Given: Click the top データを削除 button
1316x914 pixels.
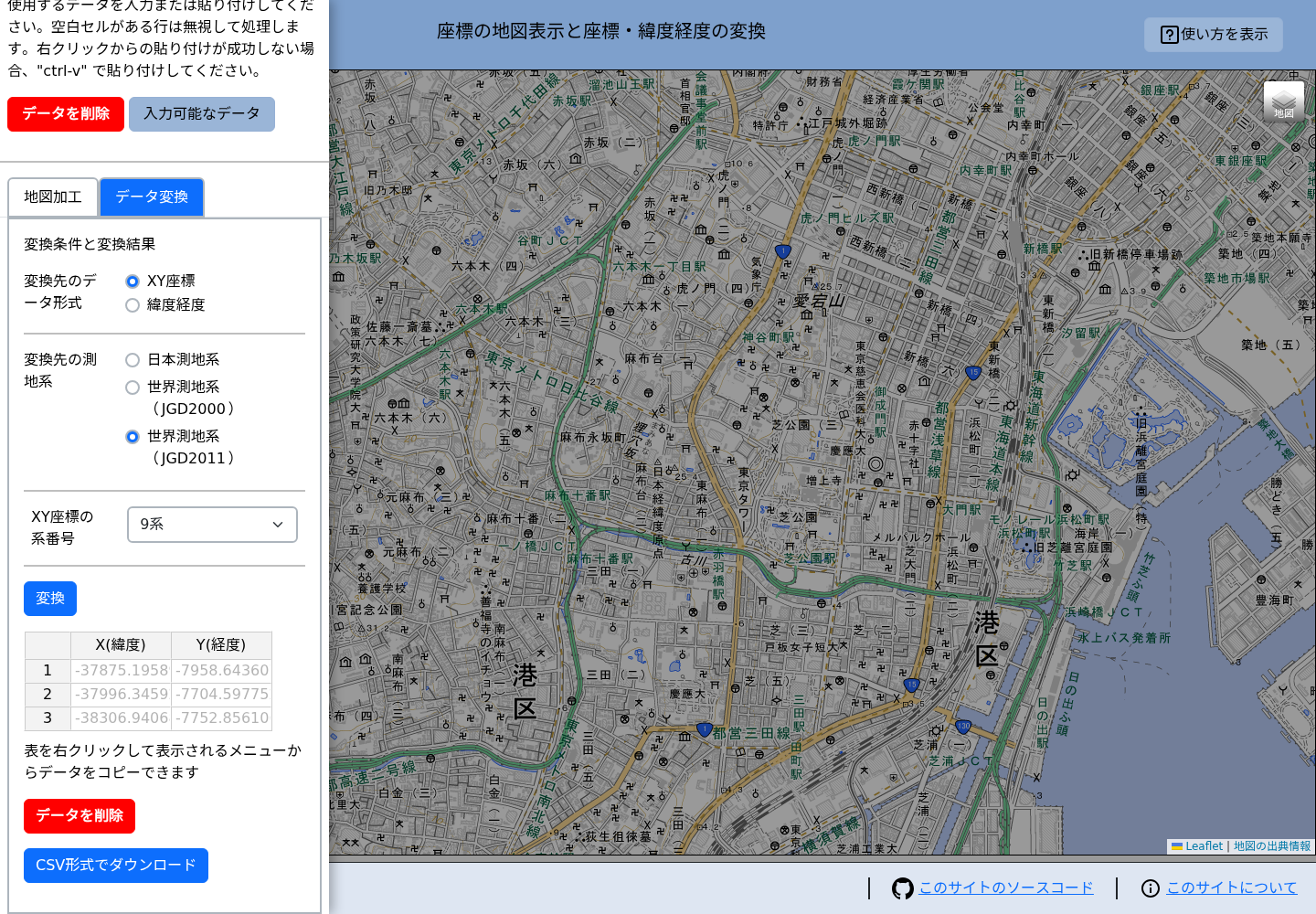Looking at the screenshot, I should click(x=66, y=114).
